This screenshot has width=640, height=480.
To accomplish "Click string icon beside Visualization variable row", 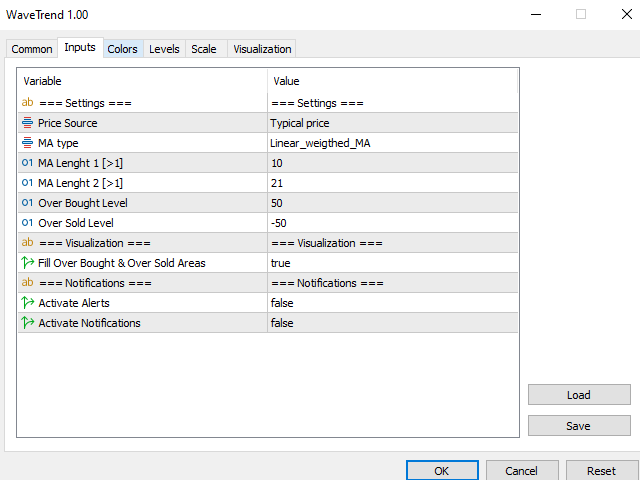I will pos(27,242).
